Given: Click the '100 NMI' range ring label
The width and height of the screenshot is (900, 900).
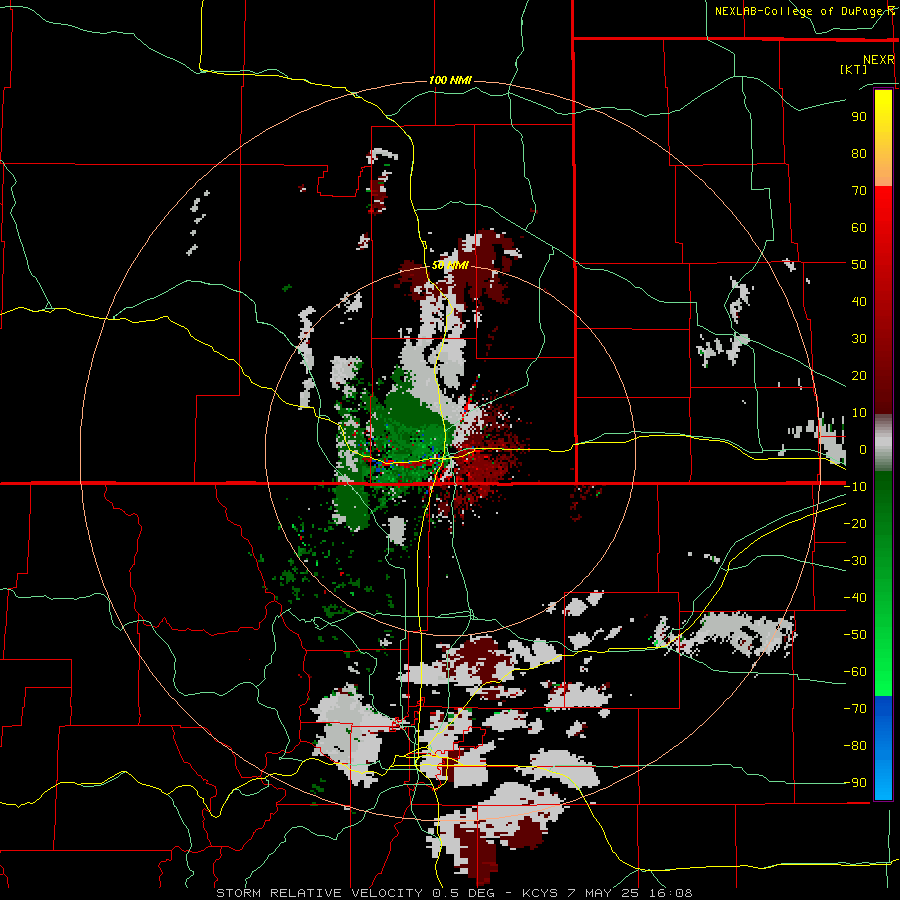Looking at the screenshot, I should coord(450,80).
